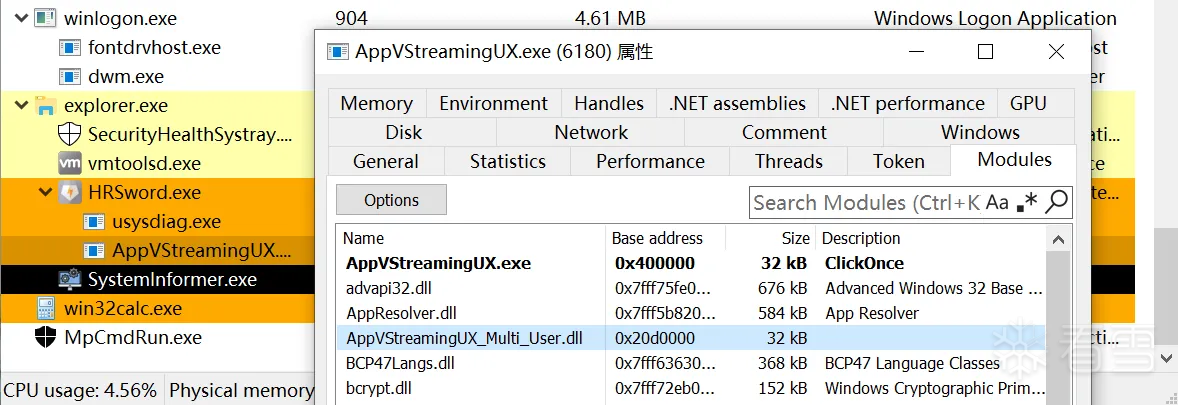Sort modules by Base address column

tap(657, 238)
